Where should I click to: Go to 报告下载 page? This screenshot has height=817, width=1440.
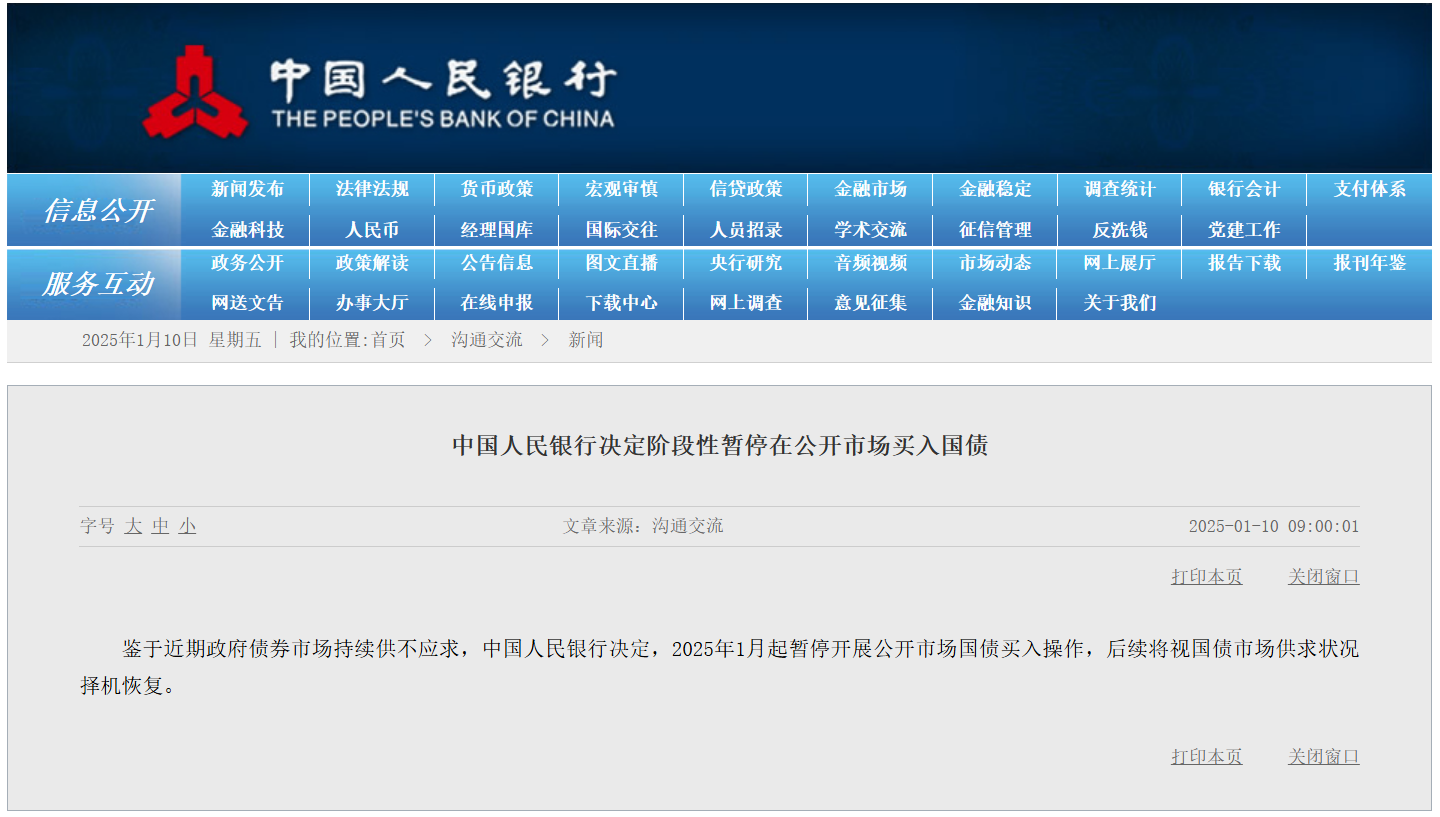click(1244, 263)
